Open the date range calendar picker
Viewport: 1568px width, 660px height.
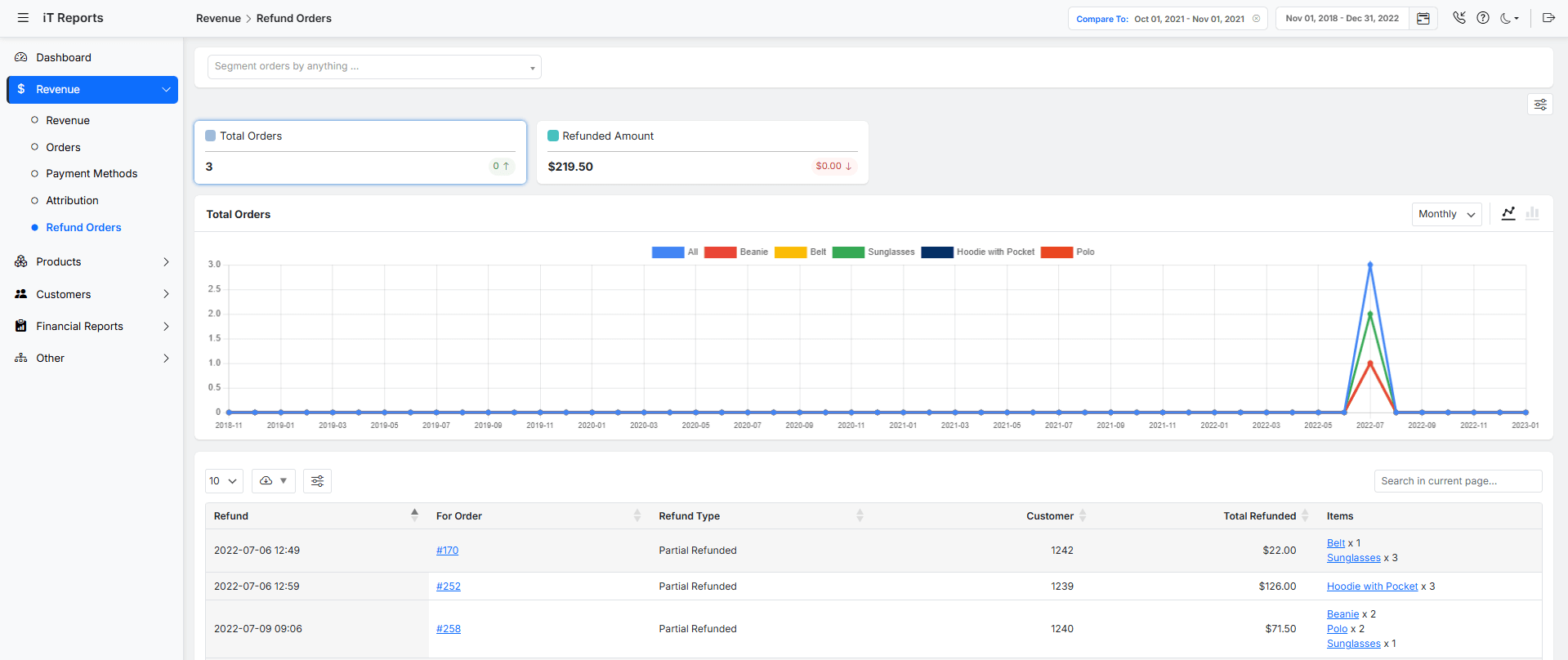(1423, 19)
